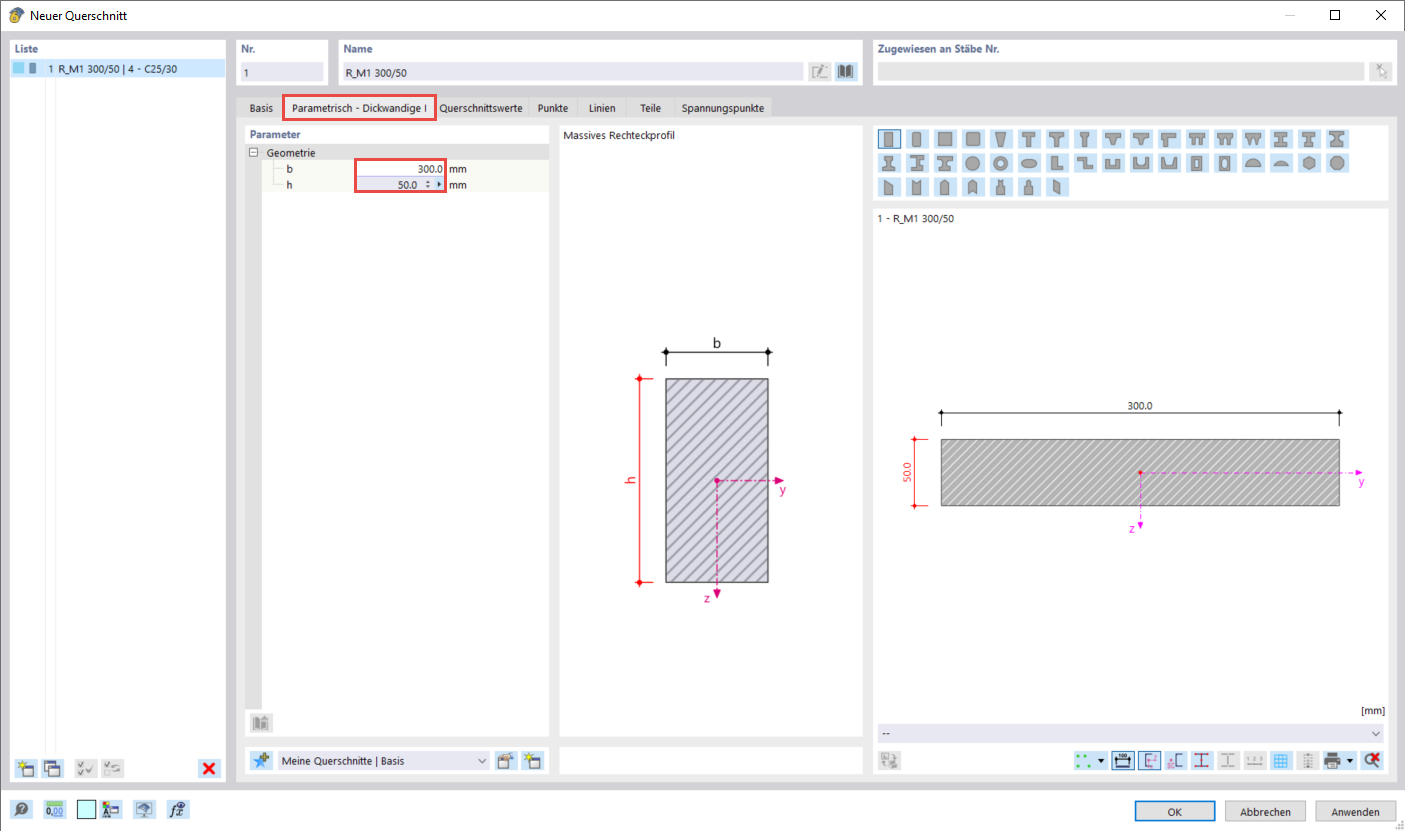Select the plain square cross-section shape

945,139
